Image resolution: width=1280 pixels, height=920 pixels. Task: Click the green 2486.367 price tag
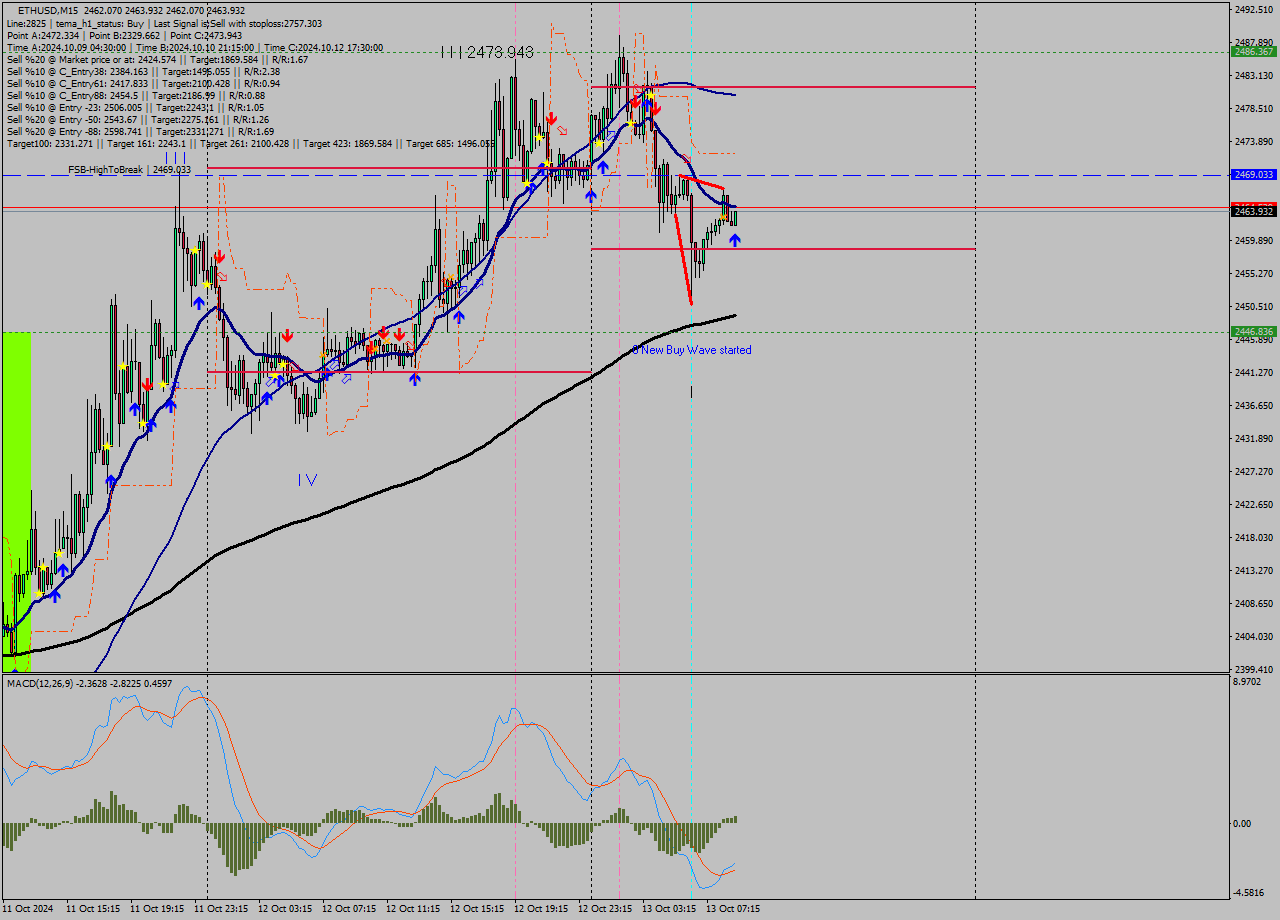tap(1253, 51)
